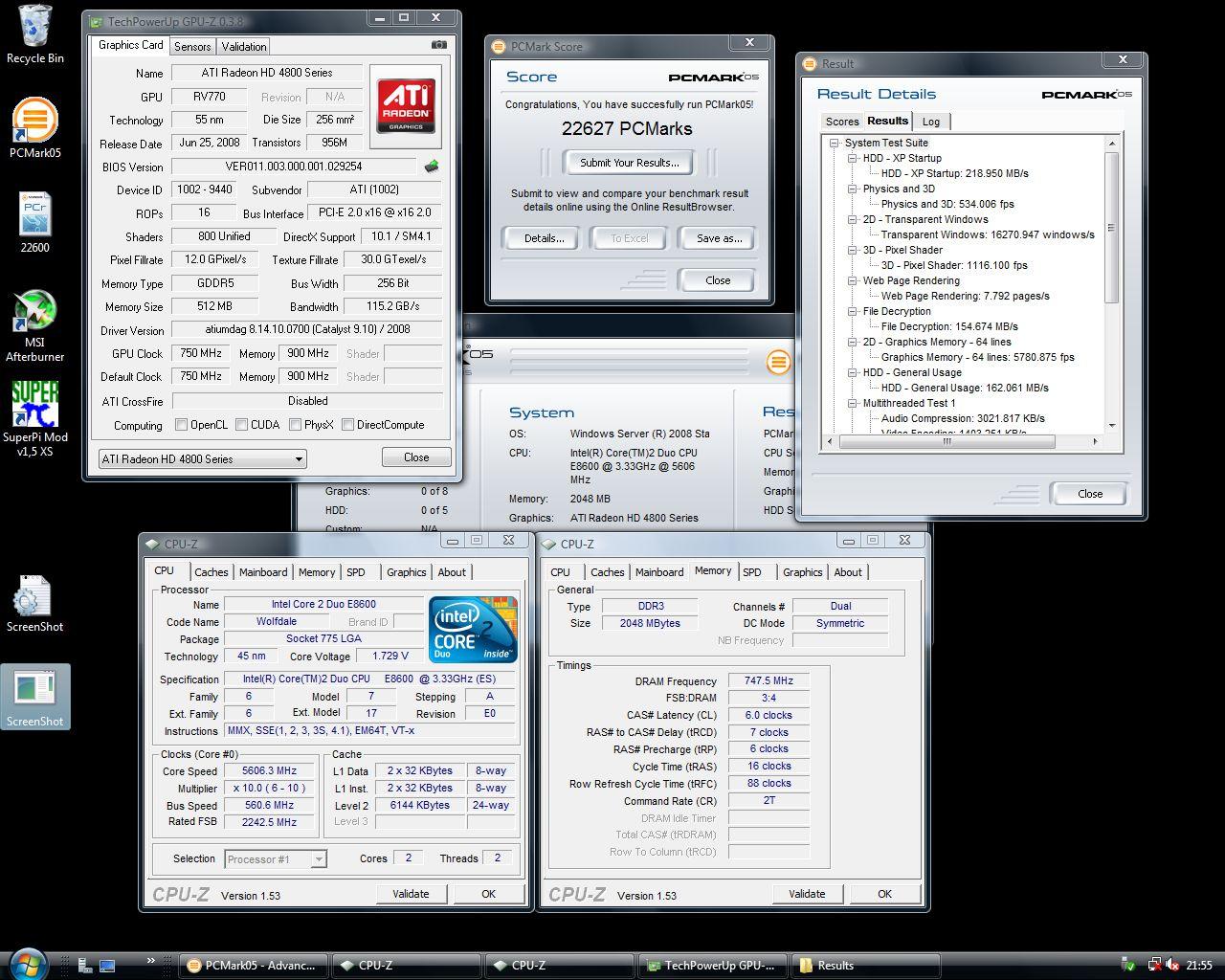The image size is (1225, 980).
Task: Collapse the 2D - Transparent Windows tree node
Action: click(x=853, y=220)
